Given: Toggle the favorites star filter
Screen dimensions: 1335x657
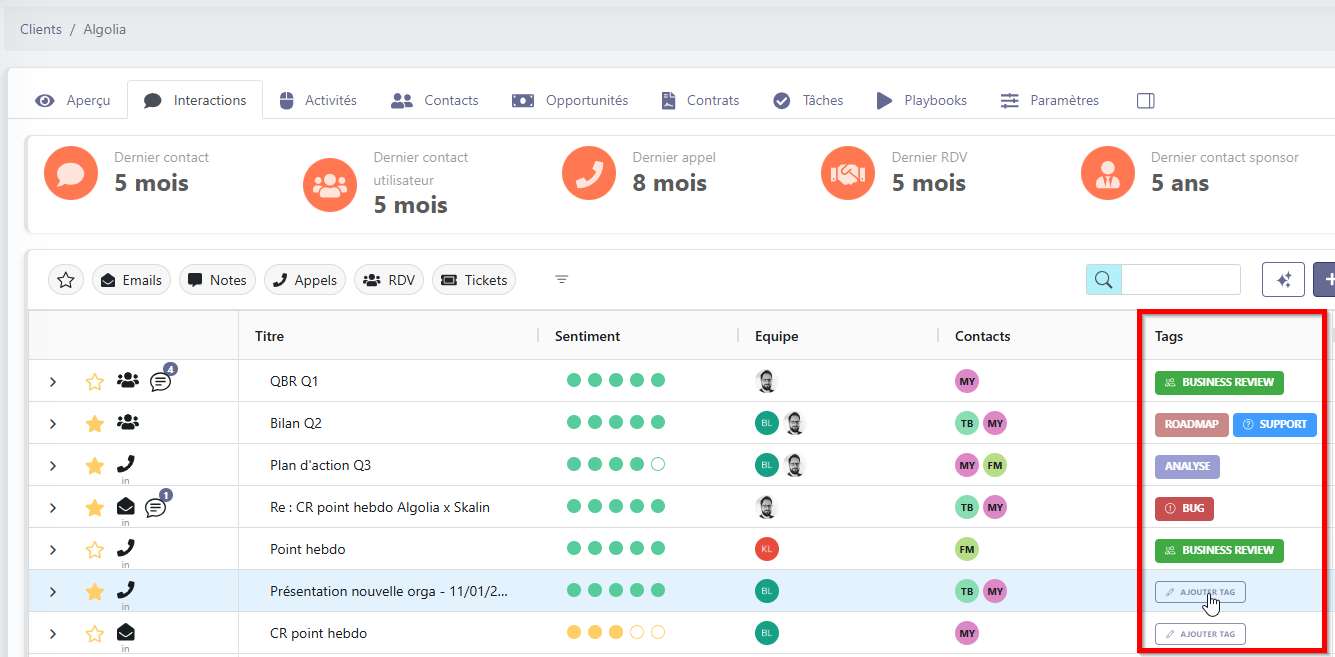Looking at the screenshot, I should click(66, 280).
